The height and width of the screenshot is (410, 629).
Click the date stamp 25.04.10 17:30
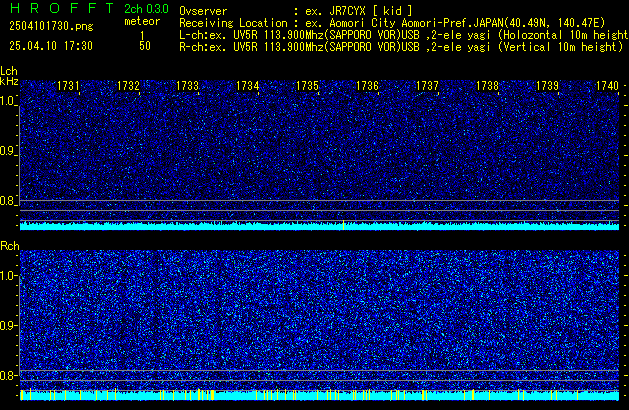click(x=51, y=46)
